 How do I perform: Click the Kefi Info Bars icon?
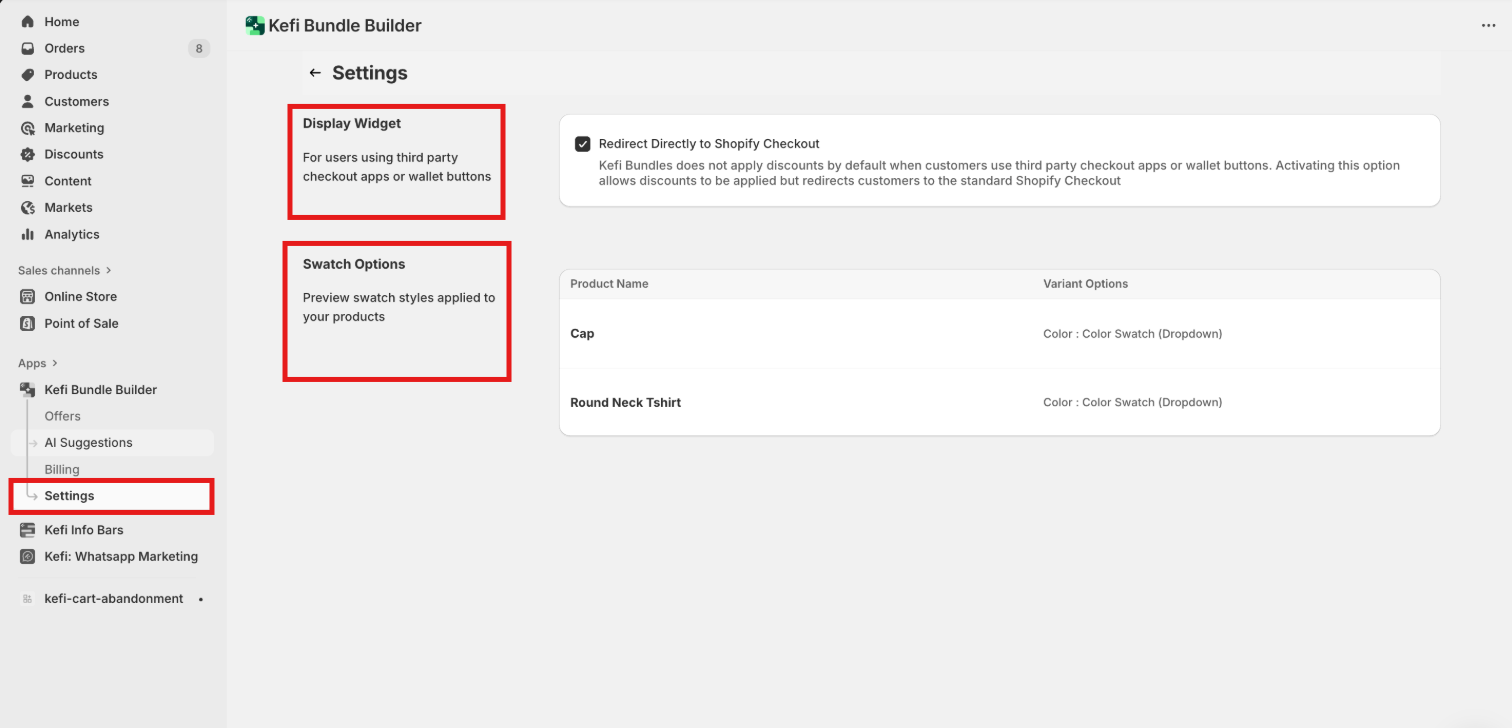pyautogui.click(x=28, y=530)
